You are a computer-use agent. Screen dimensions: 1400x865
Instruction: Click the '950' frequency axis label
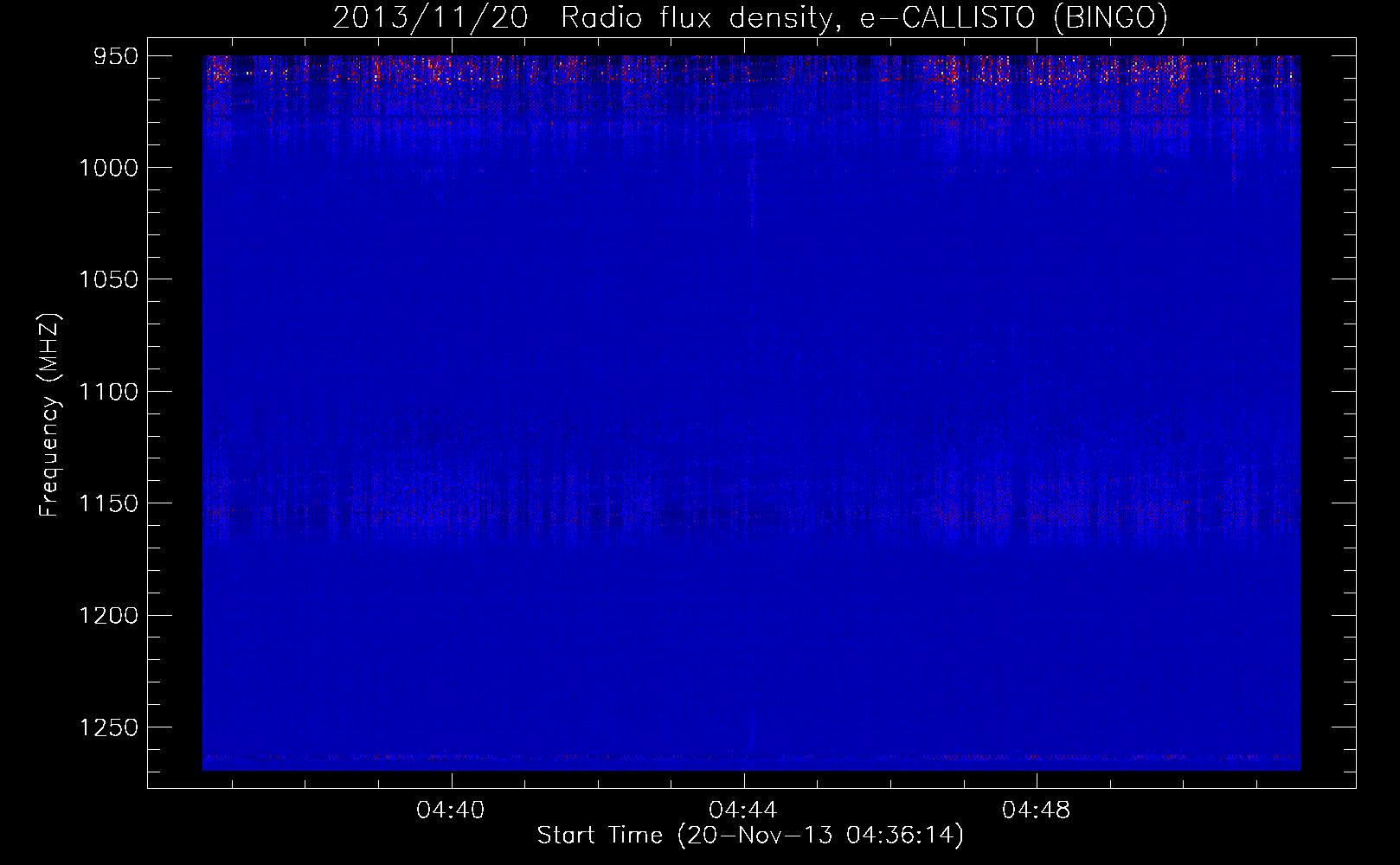point(116,56)
